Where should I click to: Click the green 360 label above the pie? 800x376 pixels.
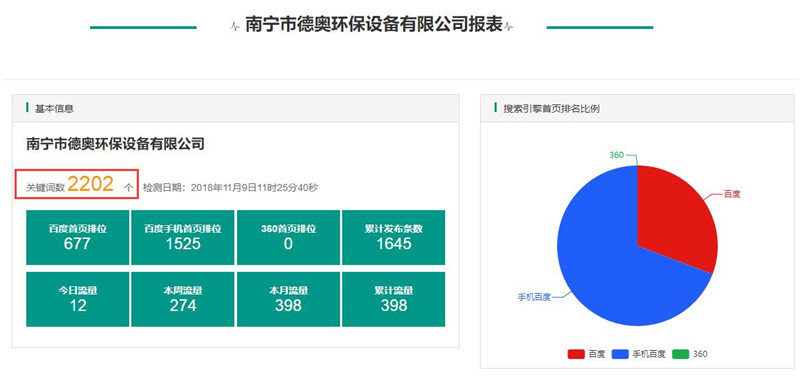pos(616,155)
